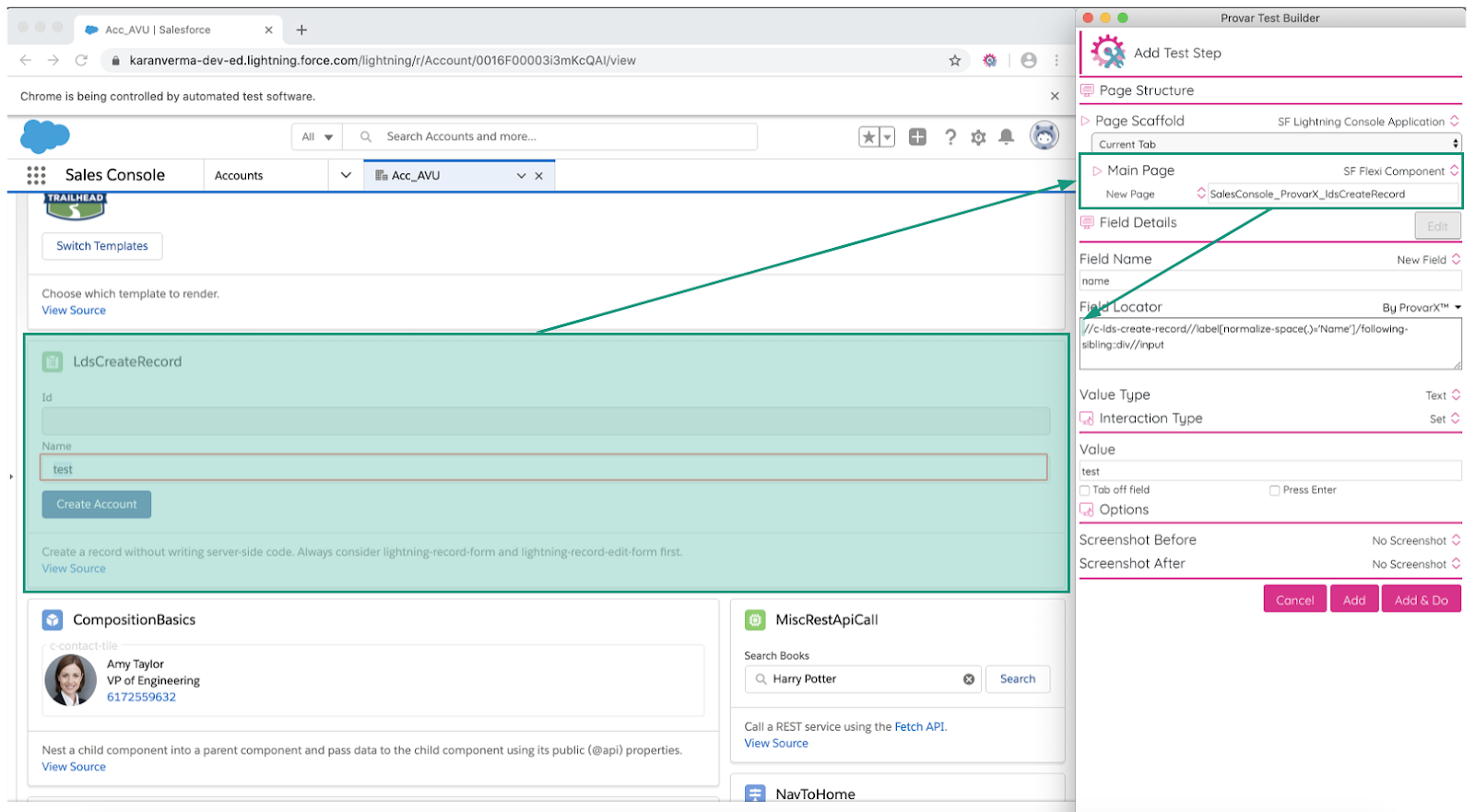Open the Current Tab dropdown in Provar
Image resolution: width=1475 pixels, height=812 pixels.
coord(1277,144)
